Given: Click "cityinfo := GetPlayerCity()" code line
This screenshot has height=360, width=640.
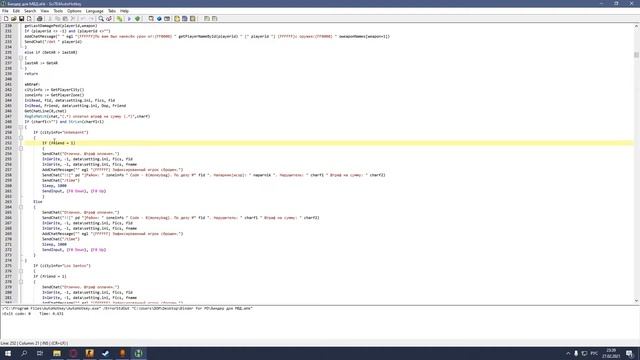Looking at the screenshot, I should pos(54,89).
